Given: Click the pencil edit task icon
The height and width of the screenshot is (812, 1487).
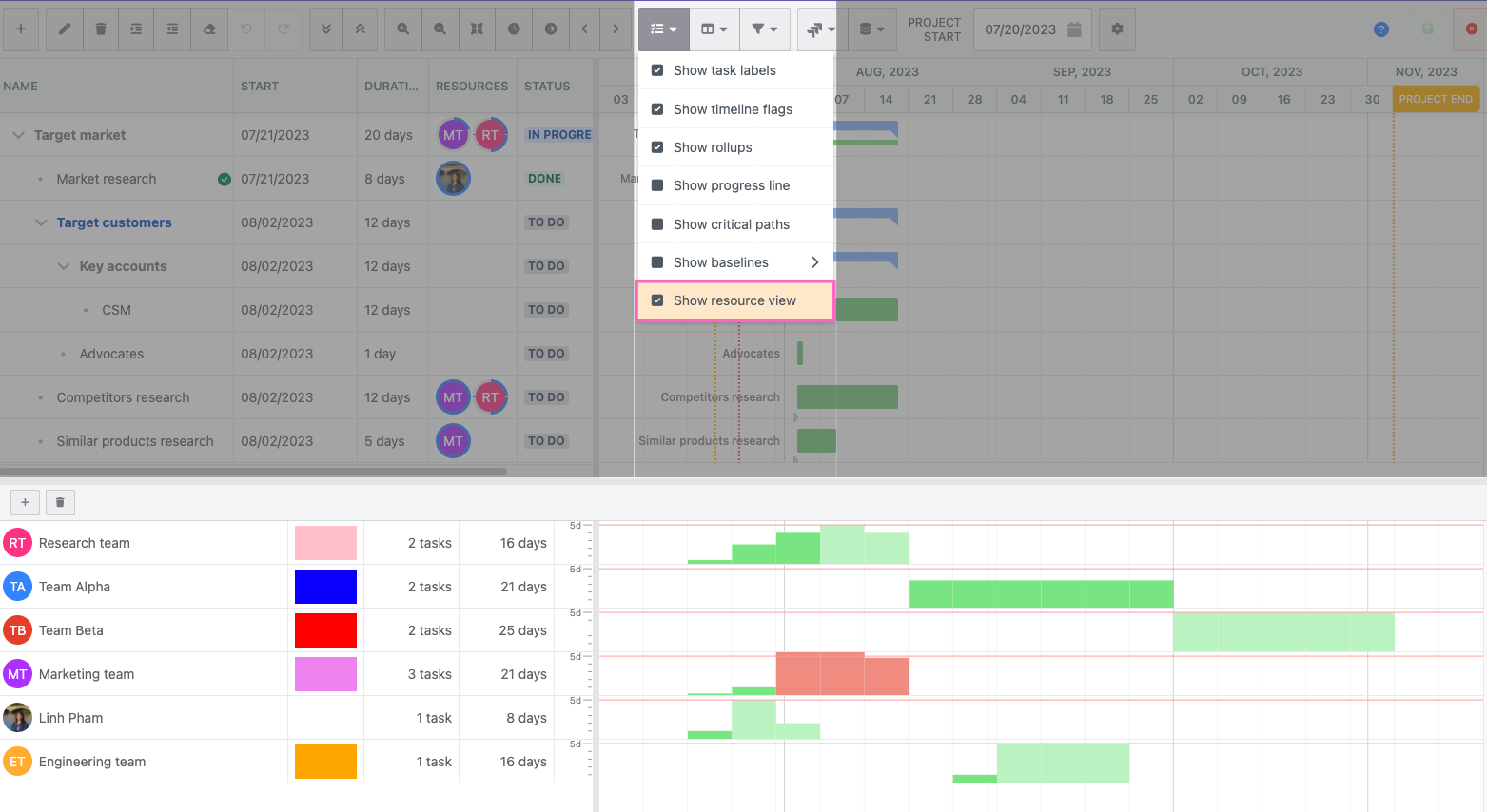Looking at the screenshot, I should [x=65, y=29].
